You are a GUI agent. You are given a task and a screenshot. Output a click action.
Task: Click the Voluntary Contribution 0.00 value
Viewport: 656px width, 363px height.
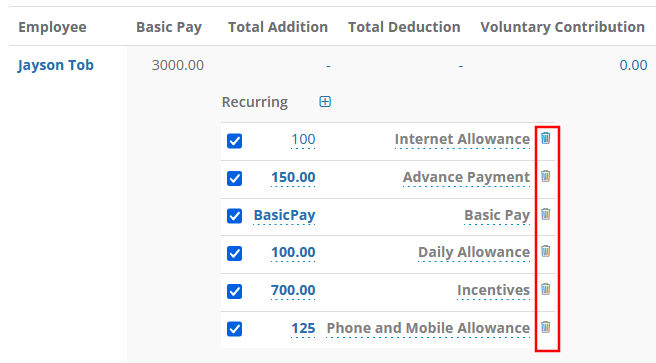(633, 65)
